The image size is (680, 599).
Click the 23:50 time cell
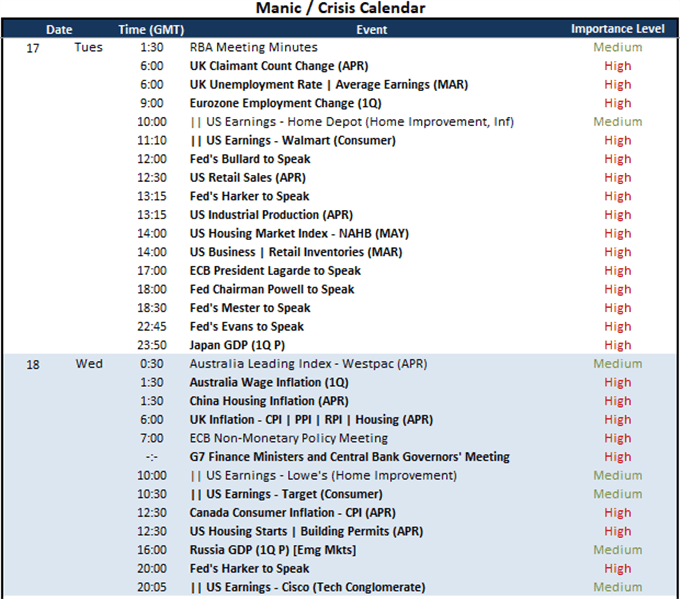click(x=152, y=345)
